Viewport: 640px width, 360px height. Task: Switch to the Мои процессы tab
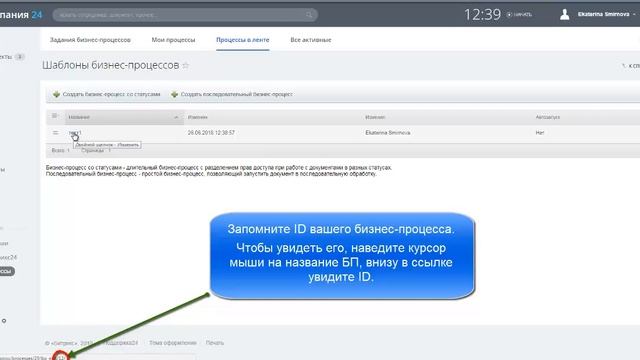[173, 40]
